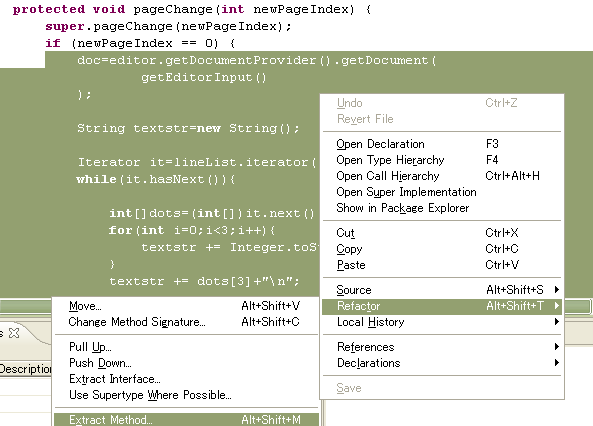Viewport: 593px width, 426px height.
Task: Open Declaration from context menu
Action: 442,144
